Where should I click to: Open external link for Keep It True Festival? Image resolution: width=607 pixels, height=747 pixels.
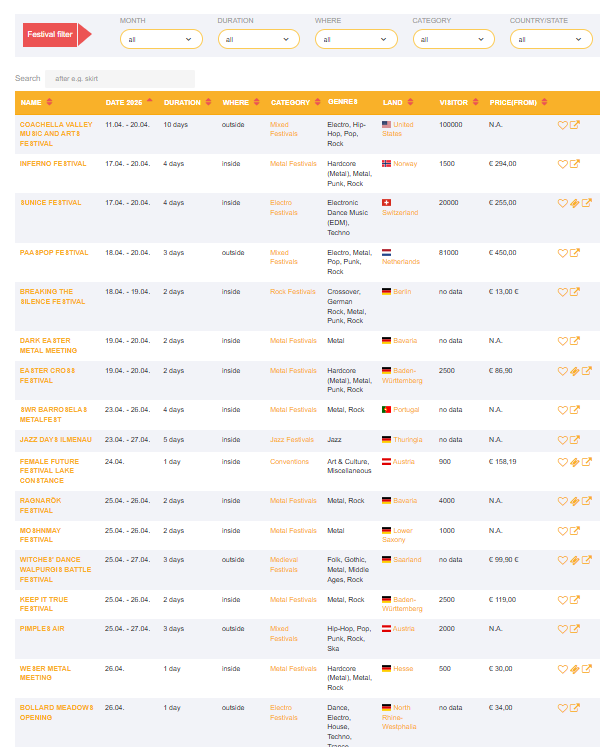pos(575,600)
